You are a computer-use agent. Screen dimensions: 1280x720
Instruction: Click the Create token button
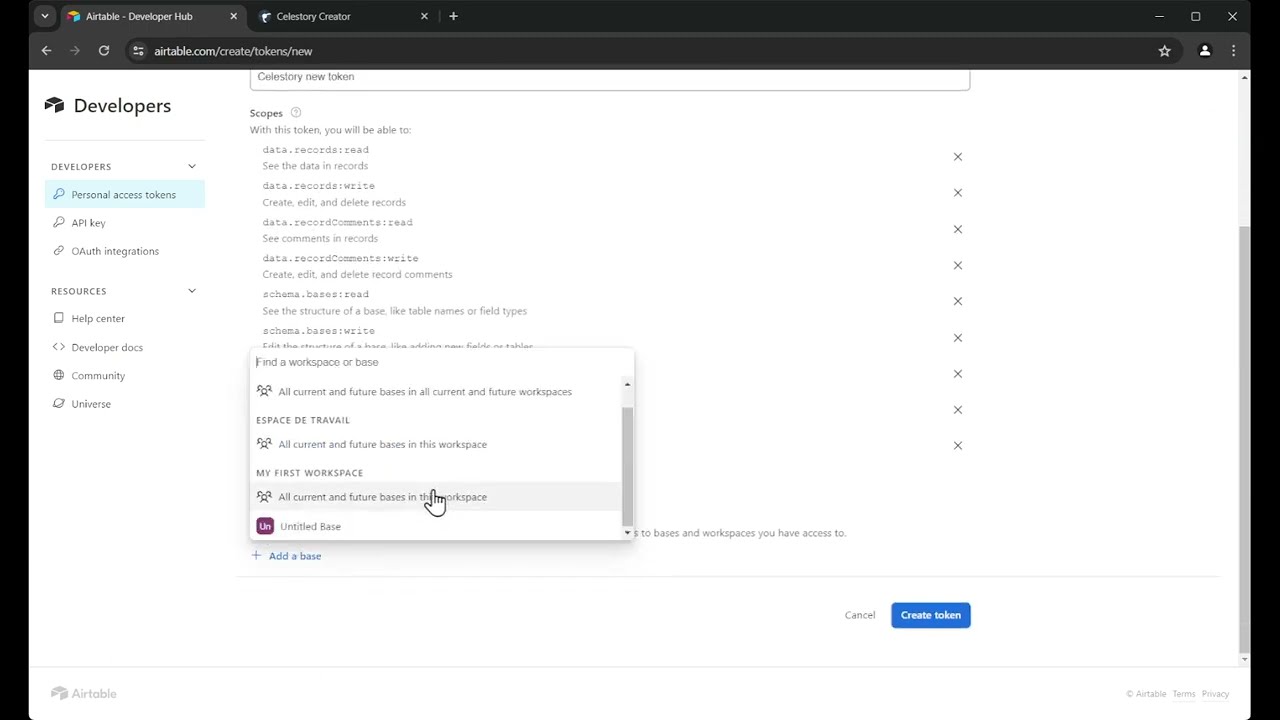(x=930, y=615)
